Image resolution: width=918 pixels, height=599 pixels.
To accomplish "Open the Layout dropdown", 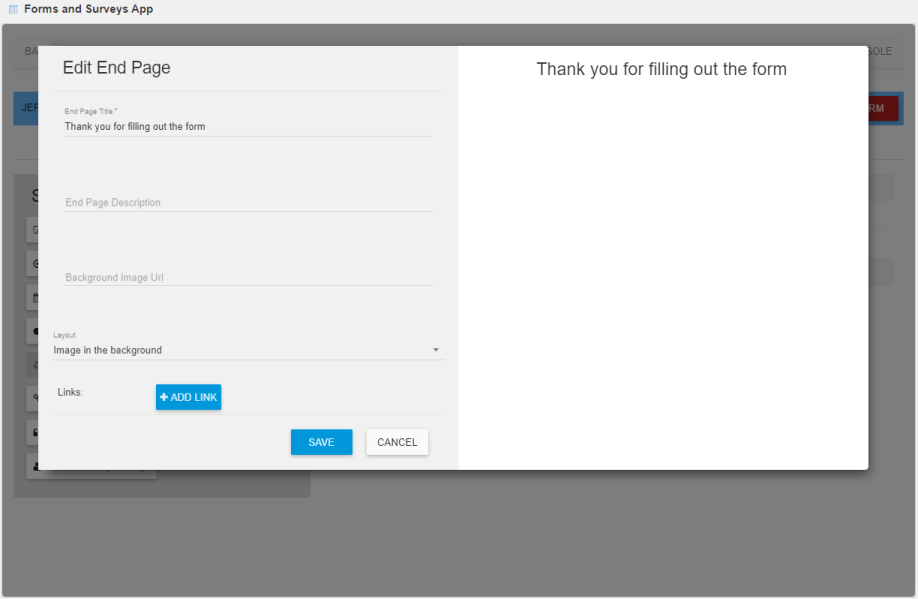I will click(248, 350).
